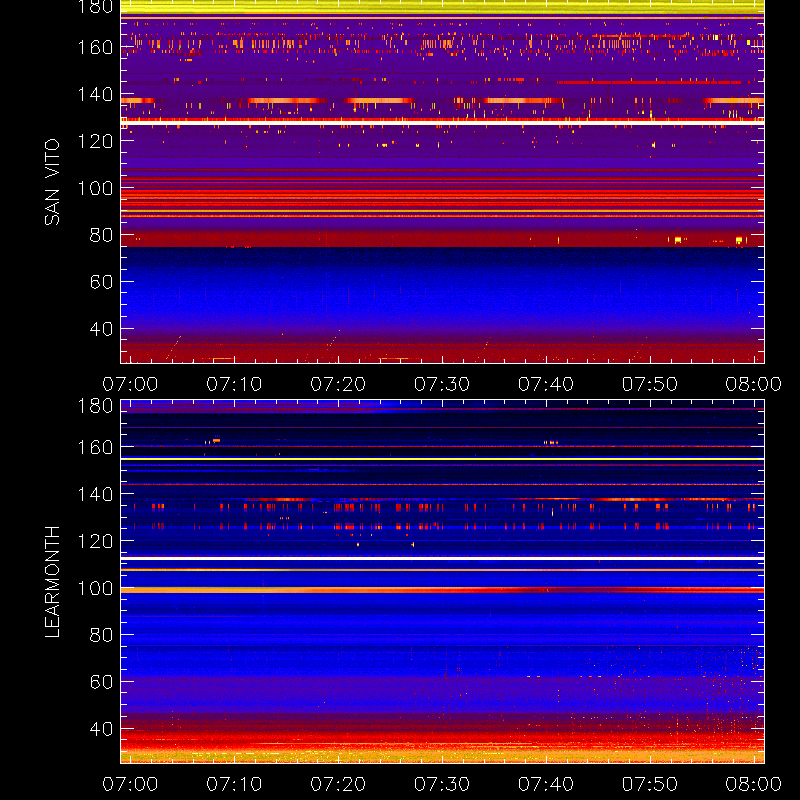Click 07:00 time label under San Vito plot

[130, 384]
